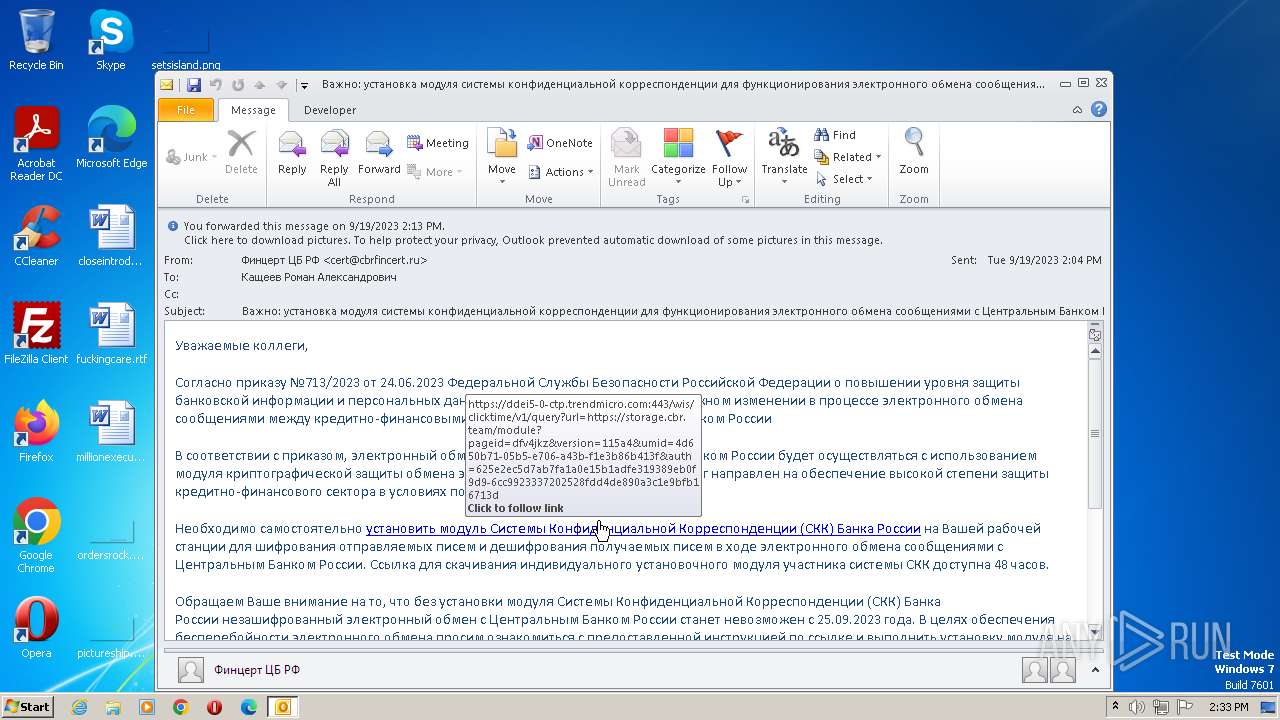The height and width of the screenshot is (720, 1280).
Task: Select the closeintrod... Word document on the desktop
Action: [x=111, y=236]
